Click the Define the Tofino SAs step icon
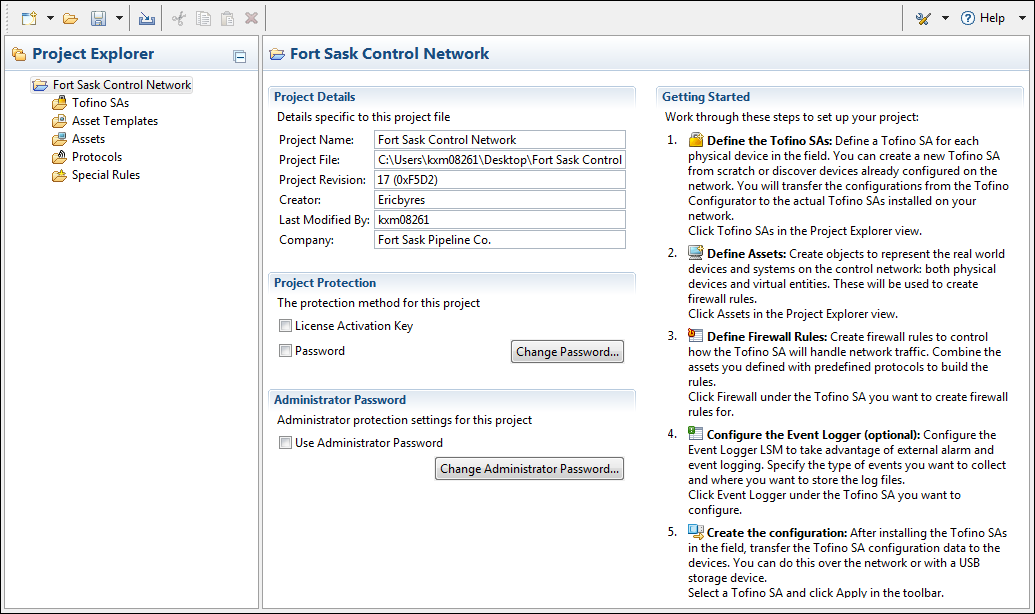 click(696, 139)
